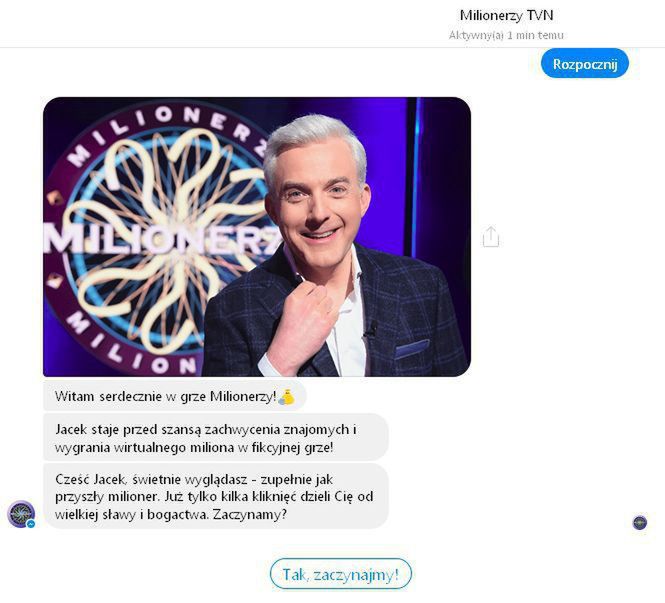
Task: Select the "Witam serdecznie w grze Milionerzy!" message
Action: [165, 396]
